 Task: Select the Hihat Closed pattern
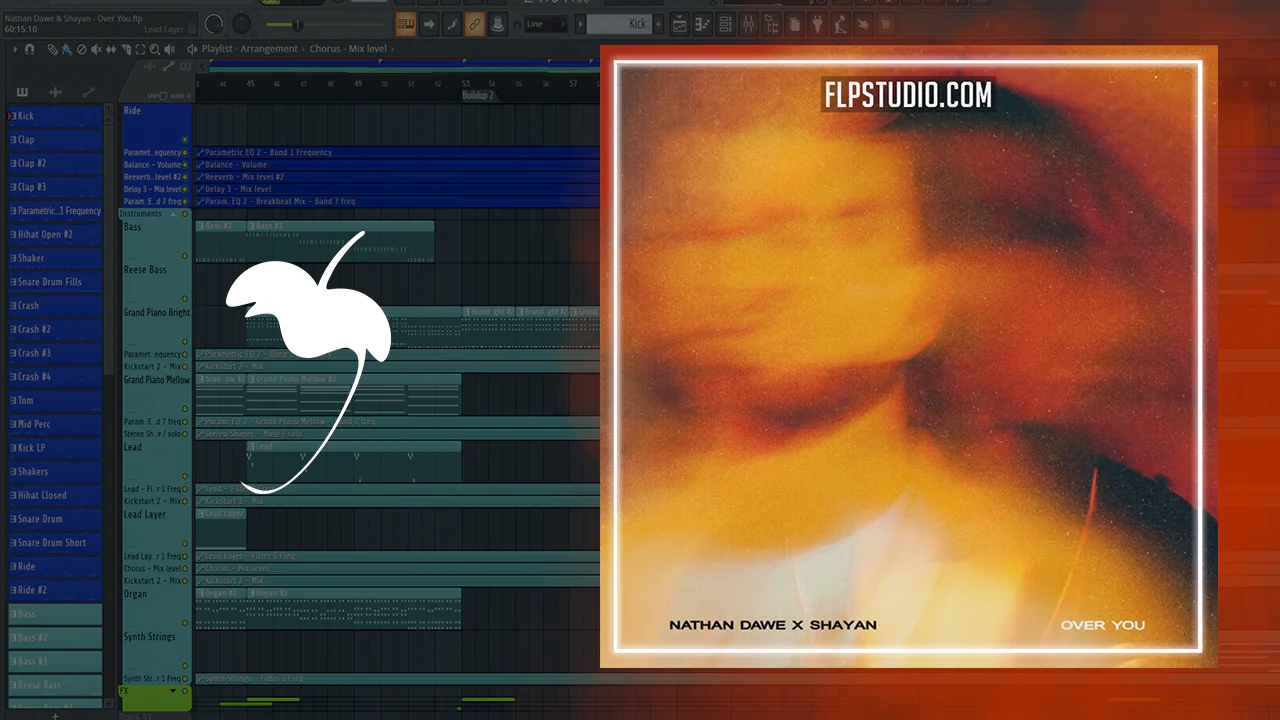pos(55,495)
